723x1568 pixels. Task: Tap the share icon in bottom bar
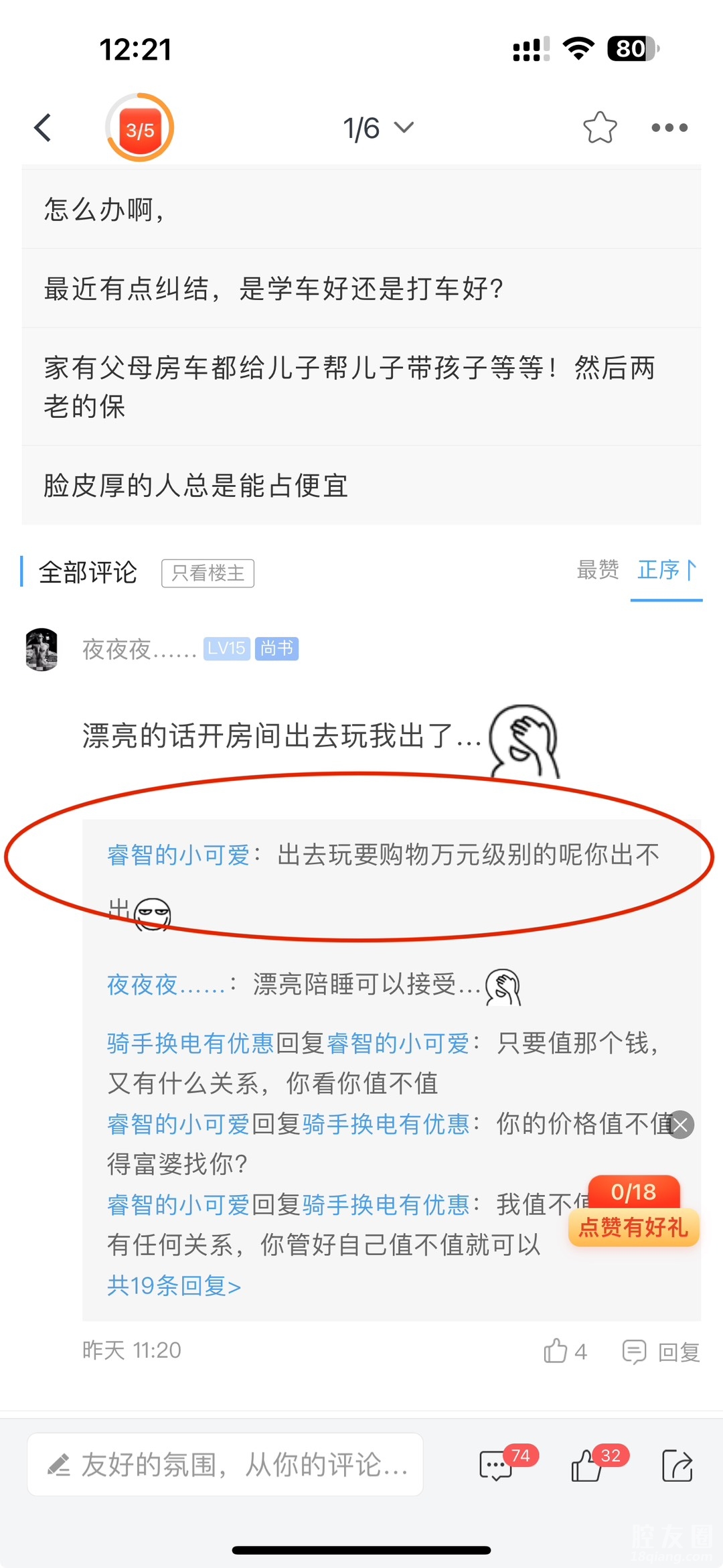click(x=677, y=1466)
